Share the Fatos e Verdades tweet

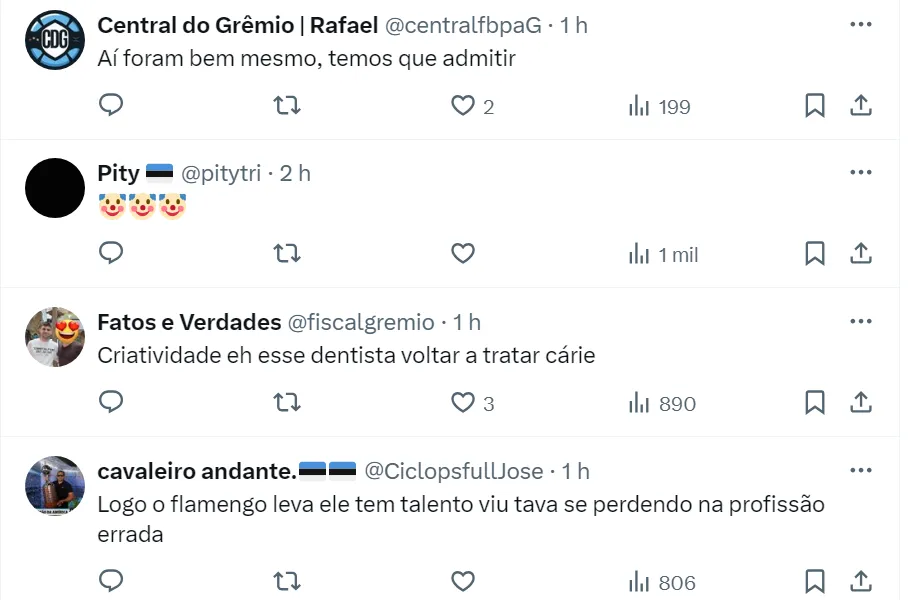(x=861, y=402)
